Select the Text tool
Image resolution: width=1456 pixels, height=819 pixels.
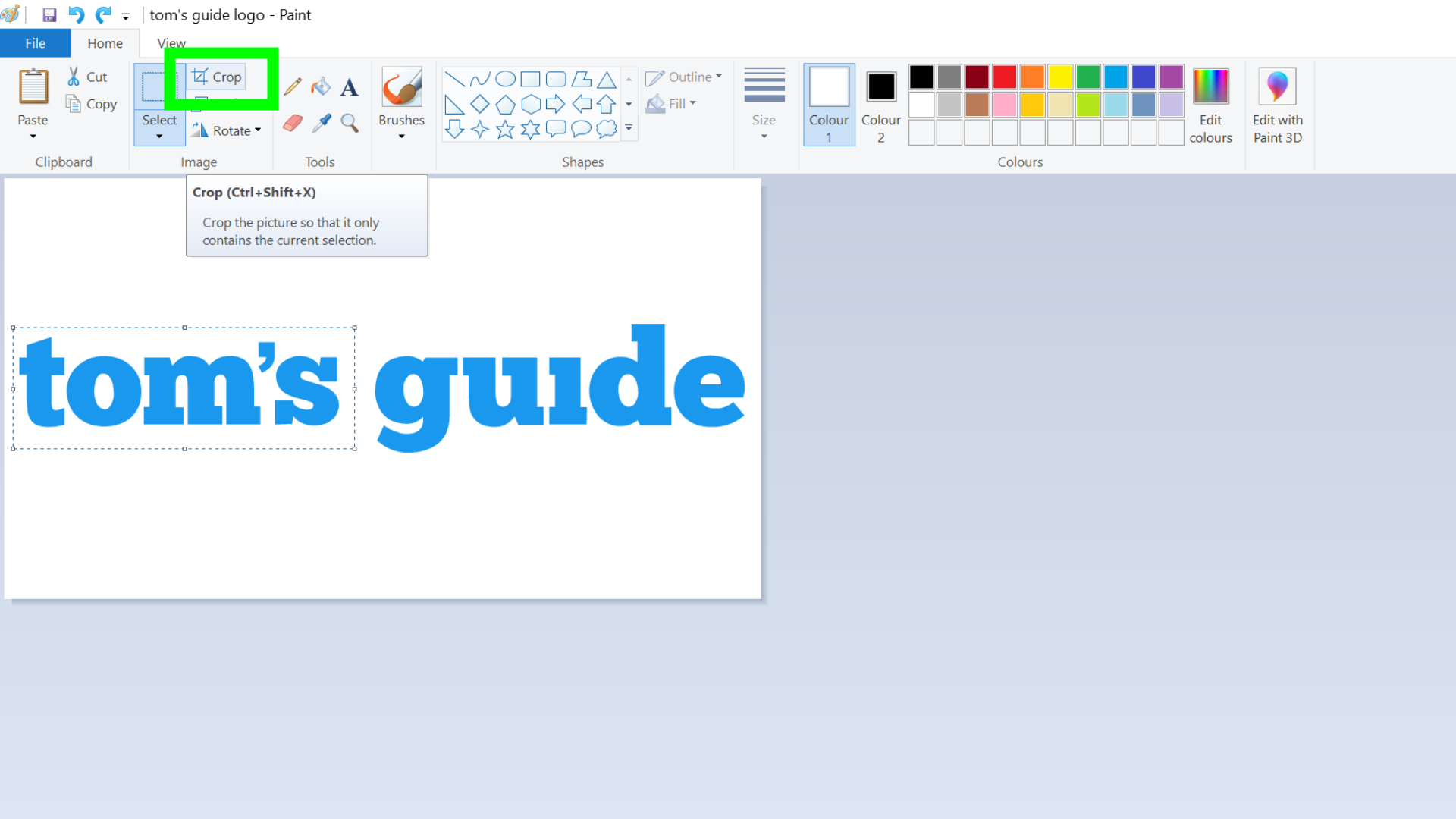tap(350, 87)
